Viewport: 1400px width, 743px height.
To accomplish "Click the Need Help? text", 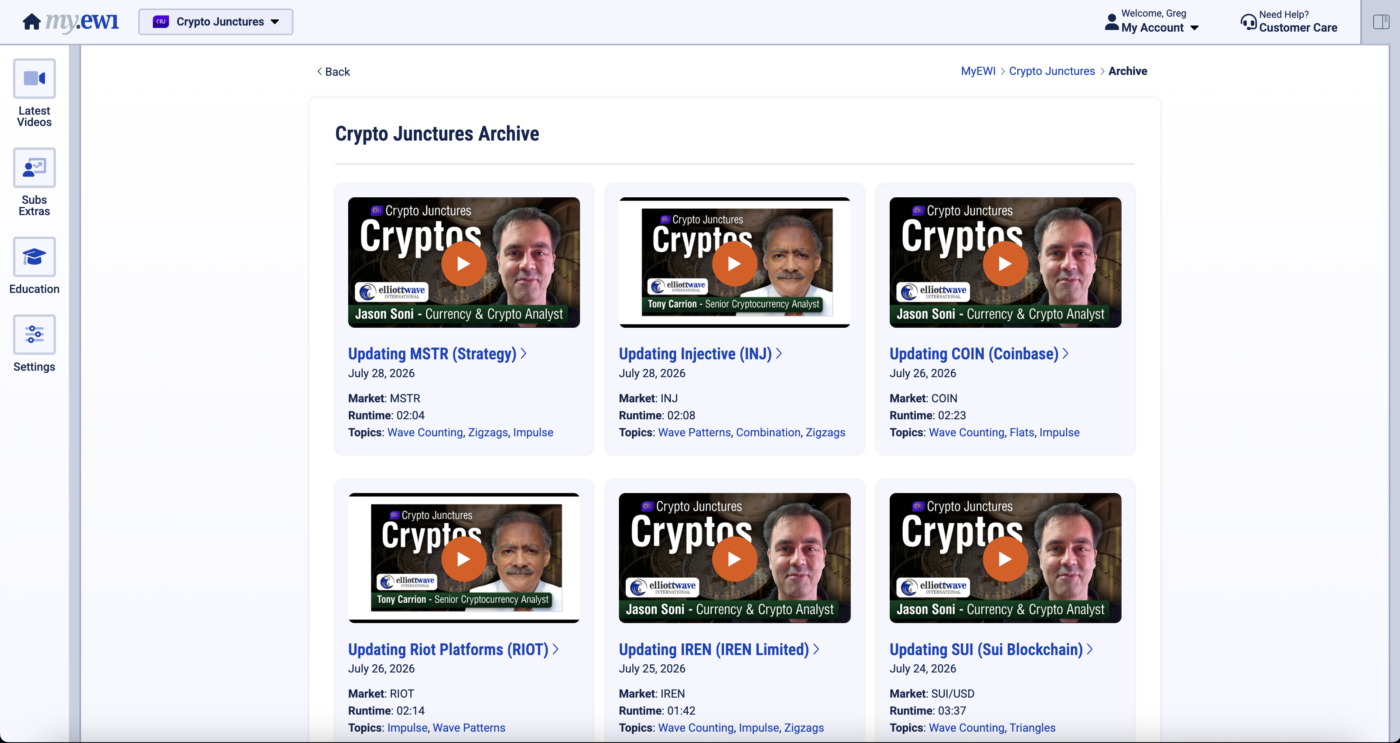I will [x=1284, y=15].
